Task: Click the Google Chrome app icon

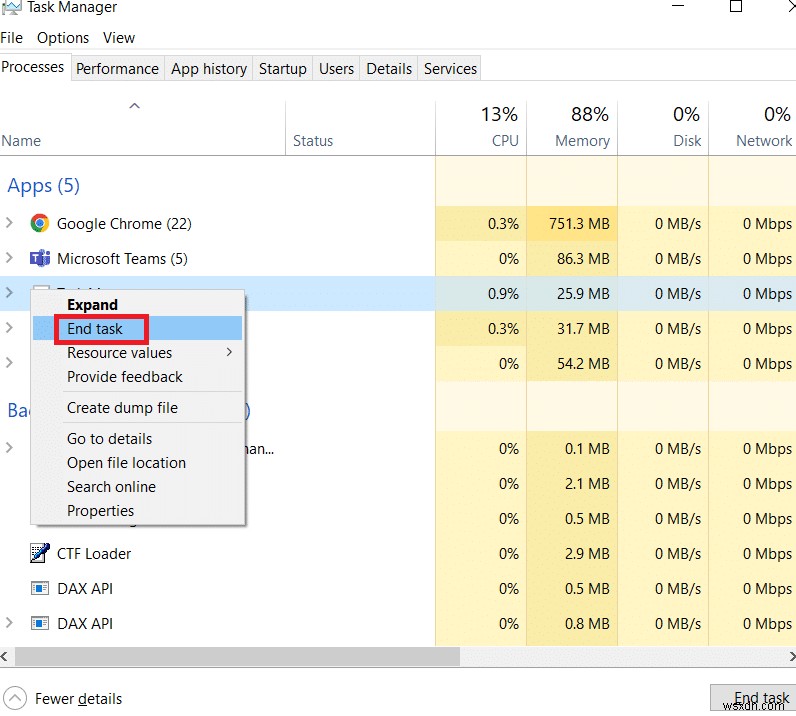Action: 40,223
